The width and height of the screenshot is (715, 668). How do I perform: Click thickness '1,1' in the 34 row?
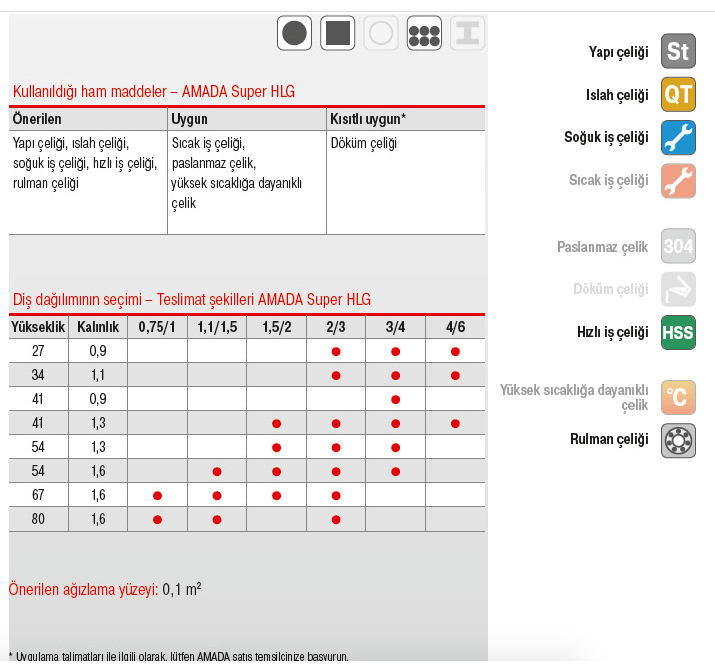click(x=98, y=375)
